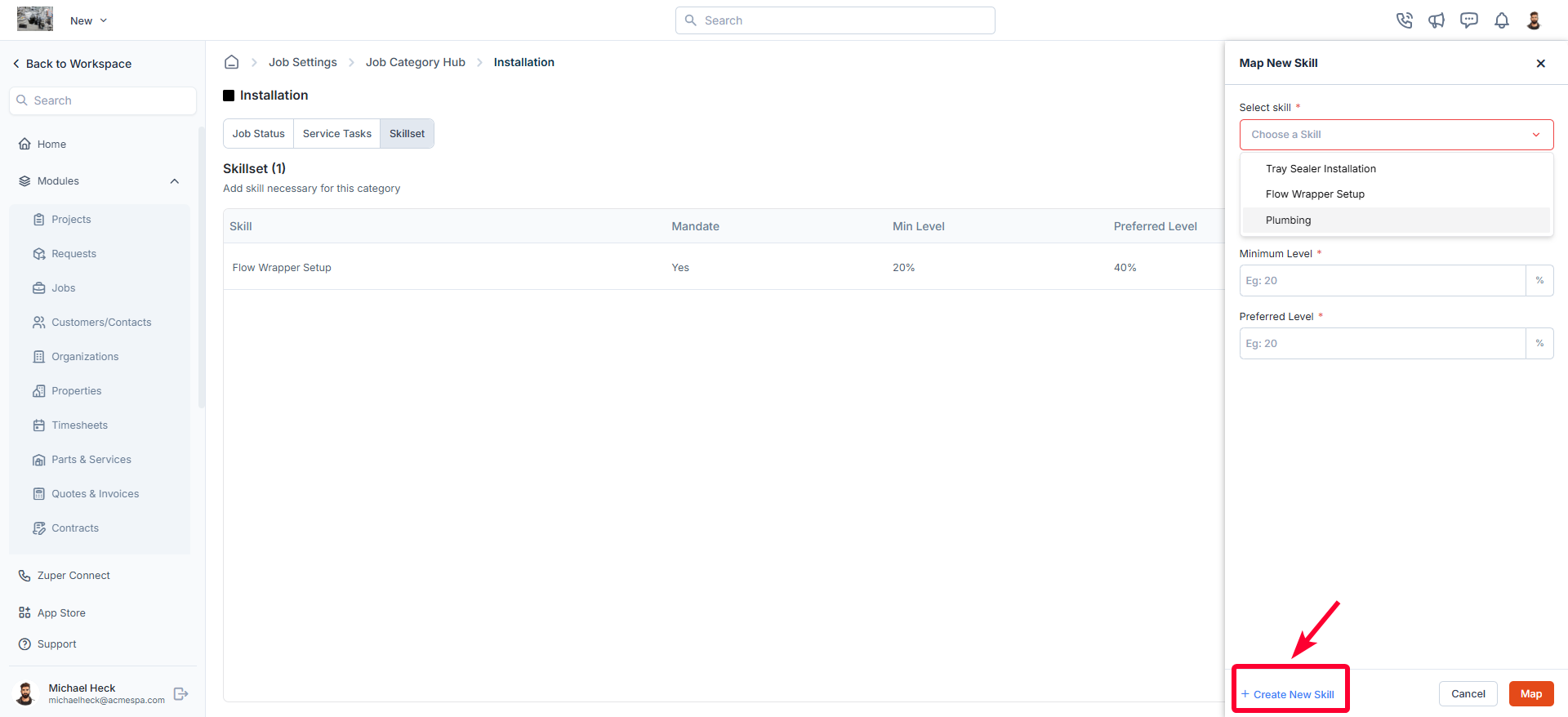Click the Min Level column header
This screenshot has height=717, width=1568.
919,226
